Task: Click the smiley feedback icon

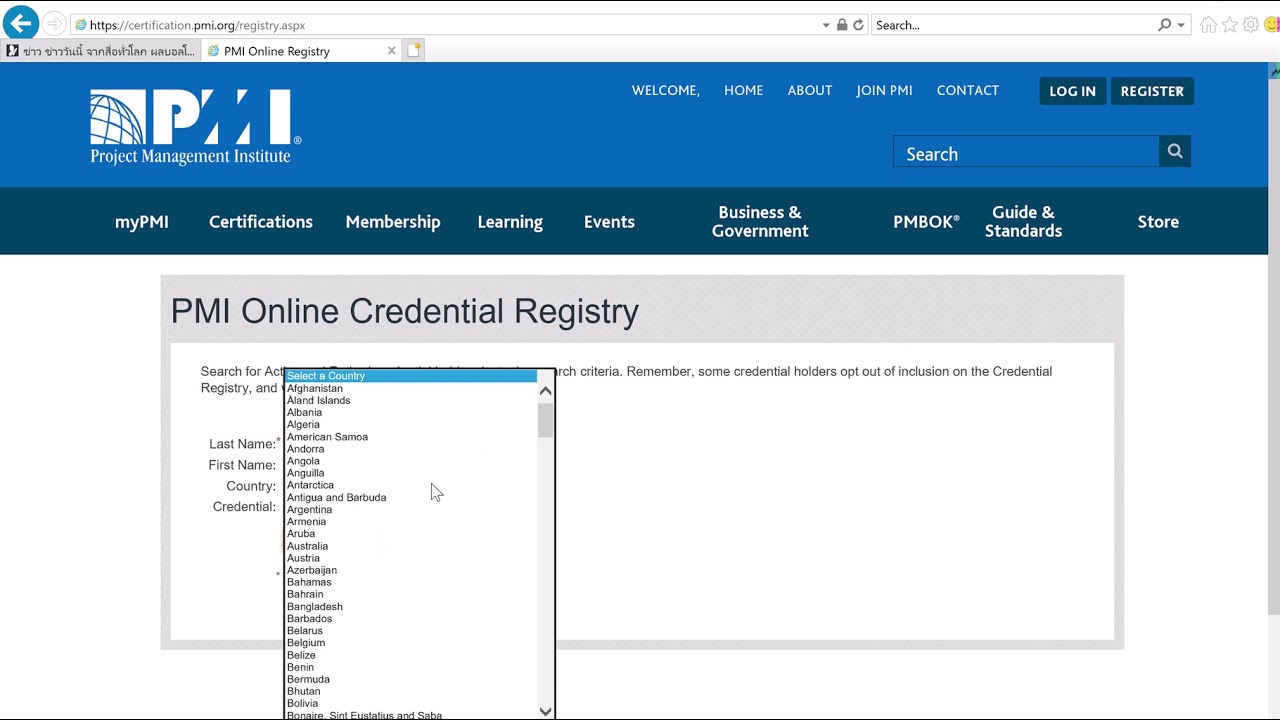Action: point(1272,25)
